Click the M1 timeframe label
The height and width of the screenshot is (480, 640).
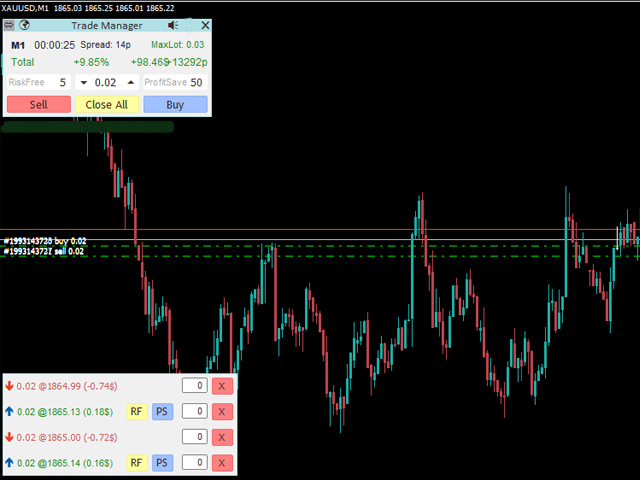coord(18,45)
